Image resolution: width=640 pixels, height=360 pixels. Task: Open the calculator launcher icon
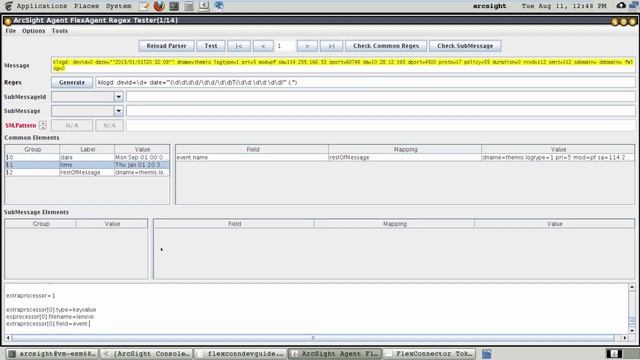(189, 6)
